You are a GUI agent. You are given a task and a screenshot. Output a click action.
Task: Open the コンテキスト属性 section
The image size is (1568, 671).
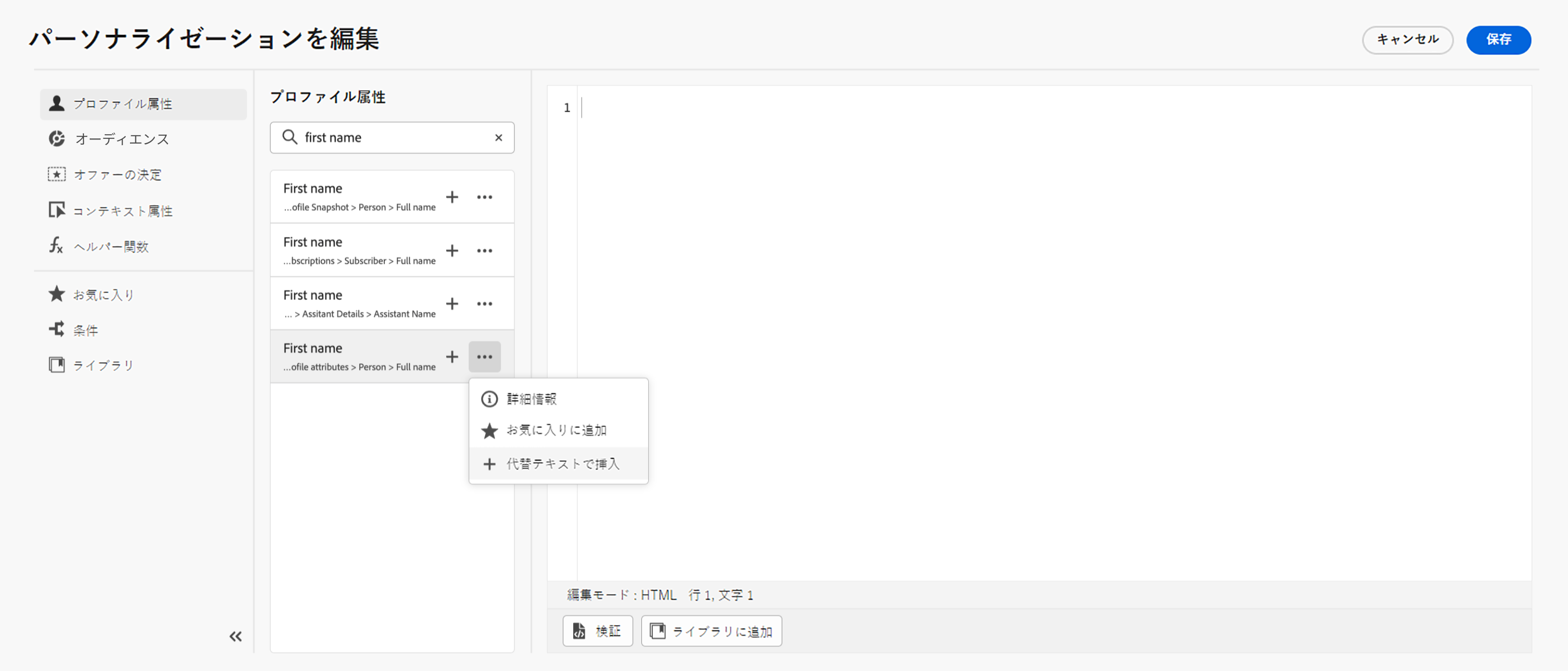click(122, 211)
